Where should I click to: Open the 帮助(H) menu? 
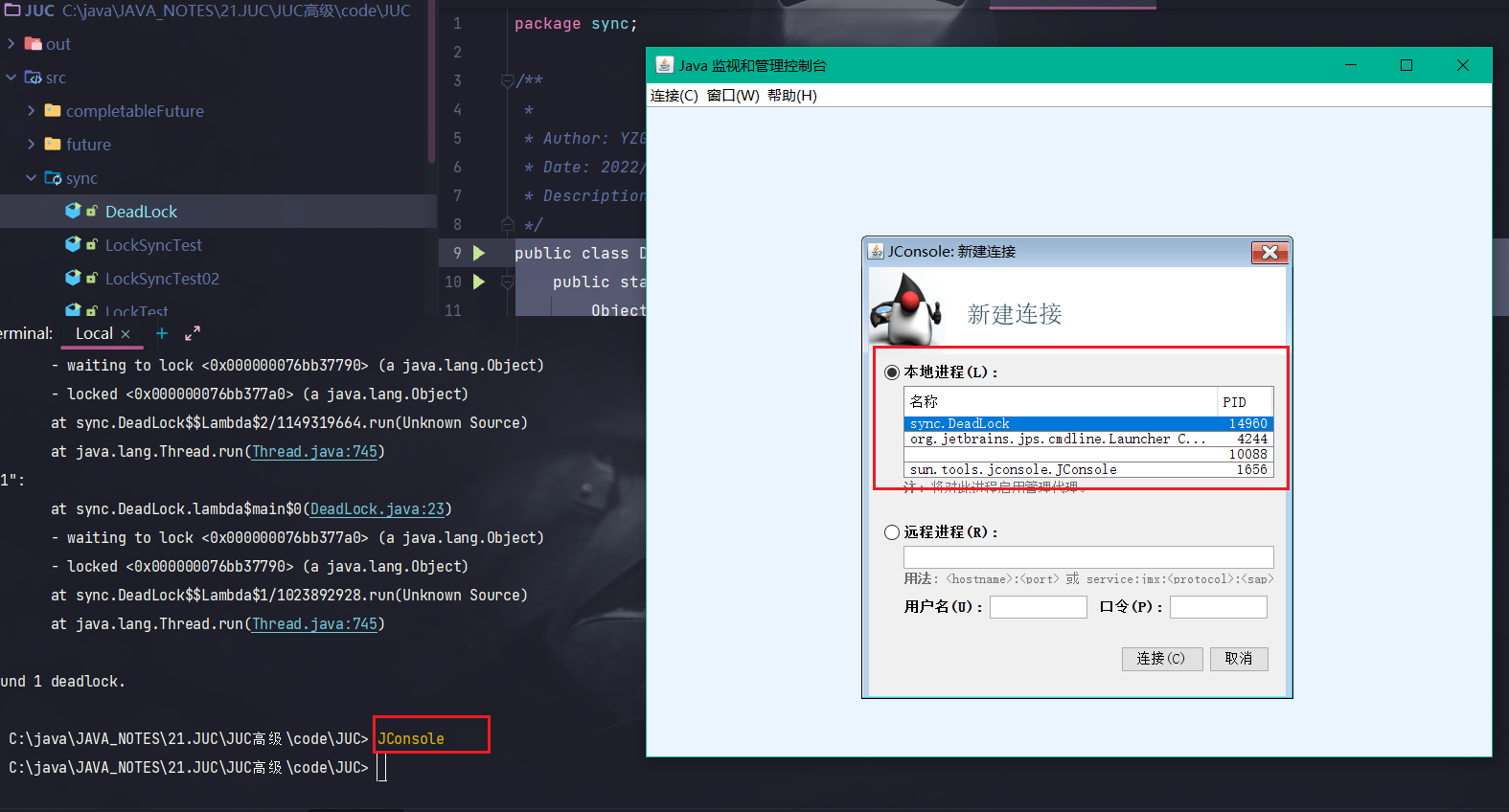coord(792,96)
